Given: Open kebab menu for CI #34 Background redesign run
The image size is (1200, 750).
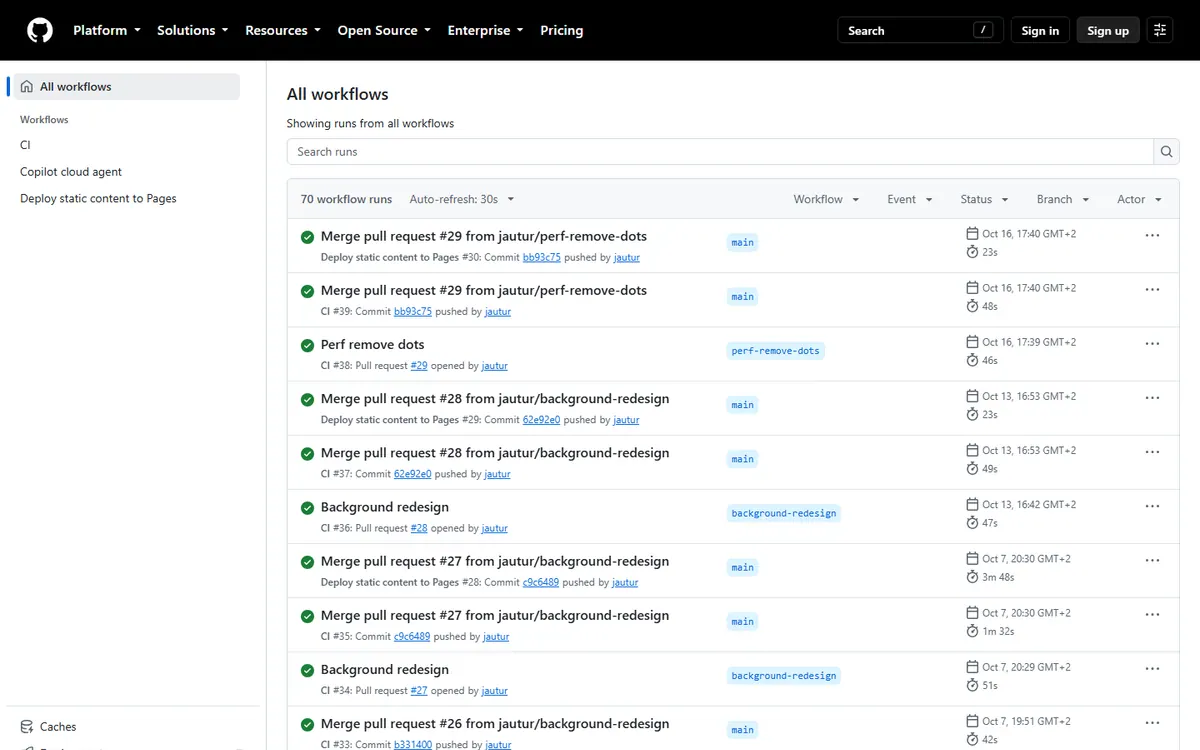Looking at the screenshot, I should [1152, 669].
